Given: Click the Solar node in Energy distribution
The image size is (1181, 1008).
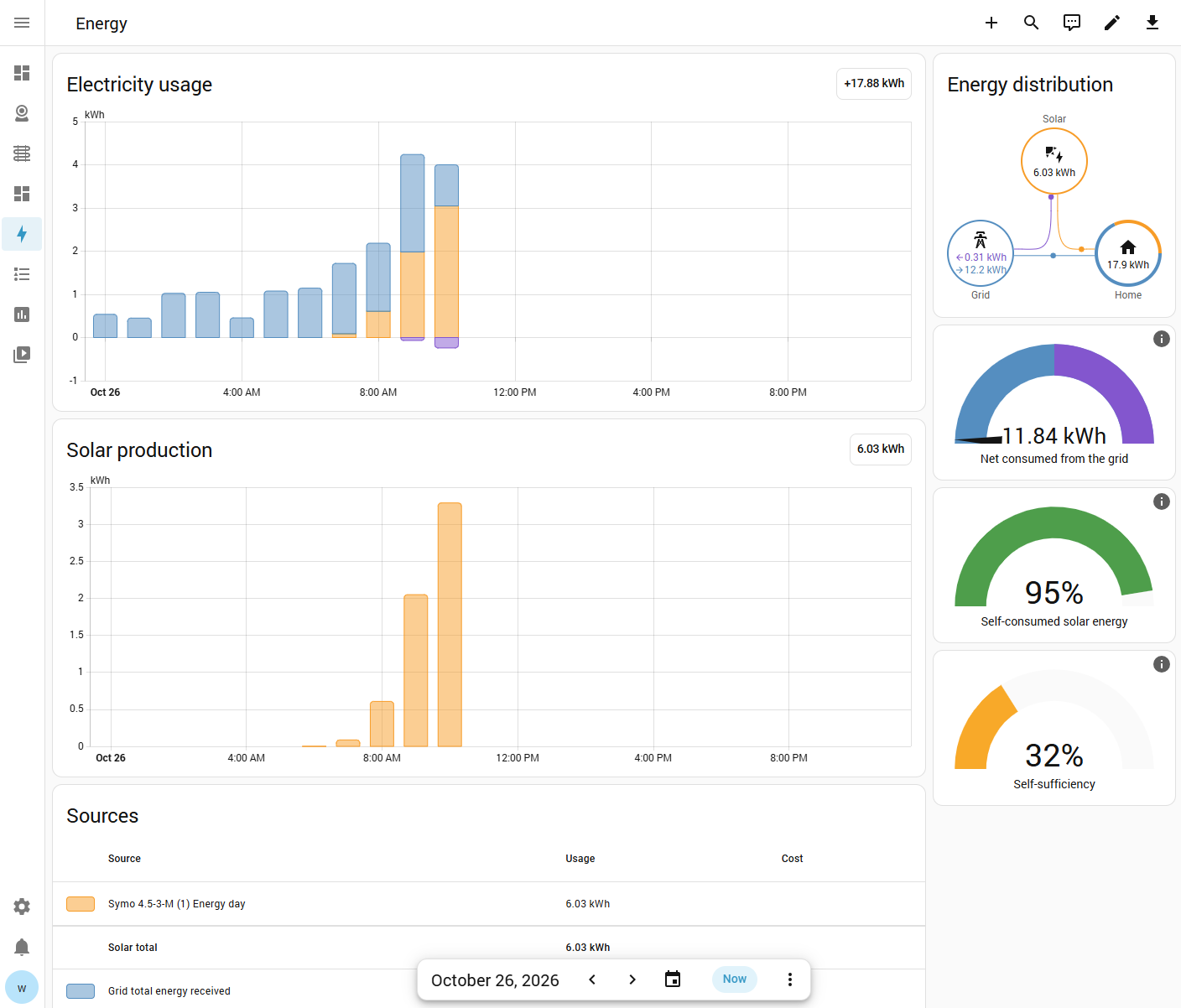Looking at the screenshot, I should [1054, 161].
